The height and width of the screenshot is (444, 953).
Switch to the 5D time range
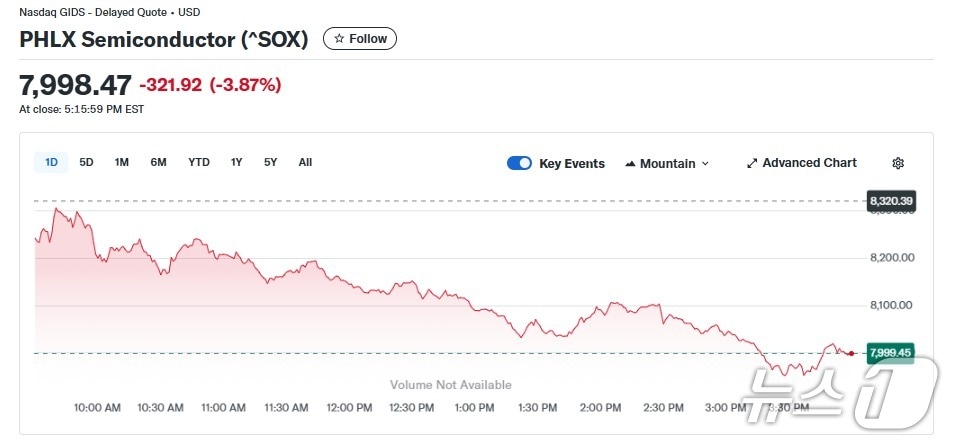[x=86, y=162]
